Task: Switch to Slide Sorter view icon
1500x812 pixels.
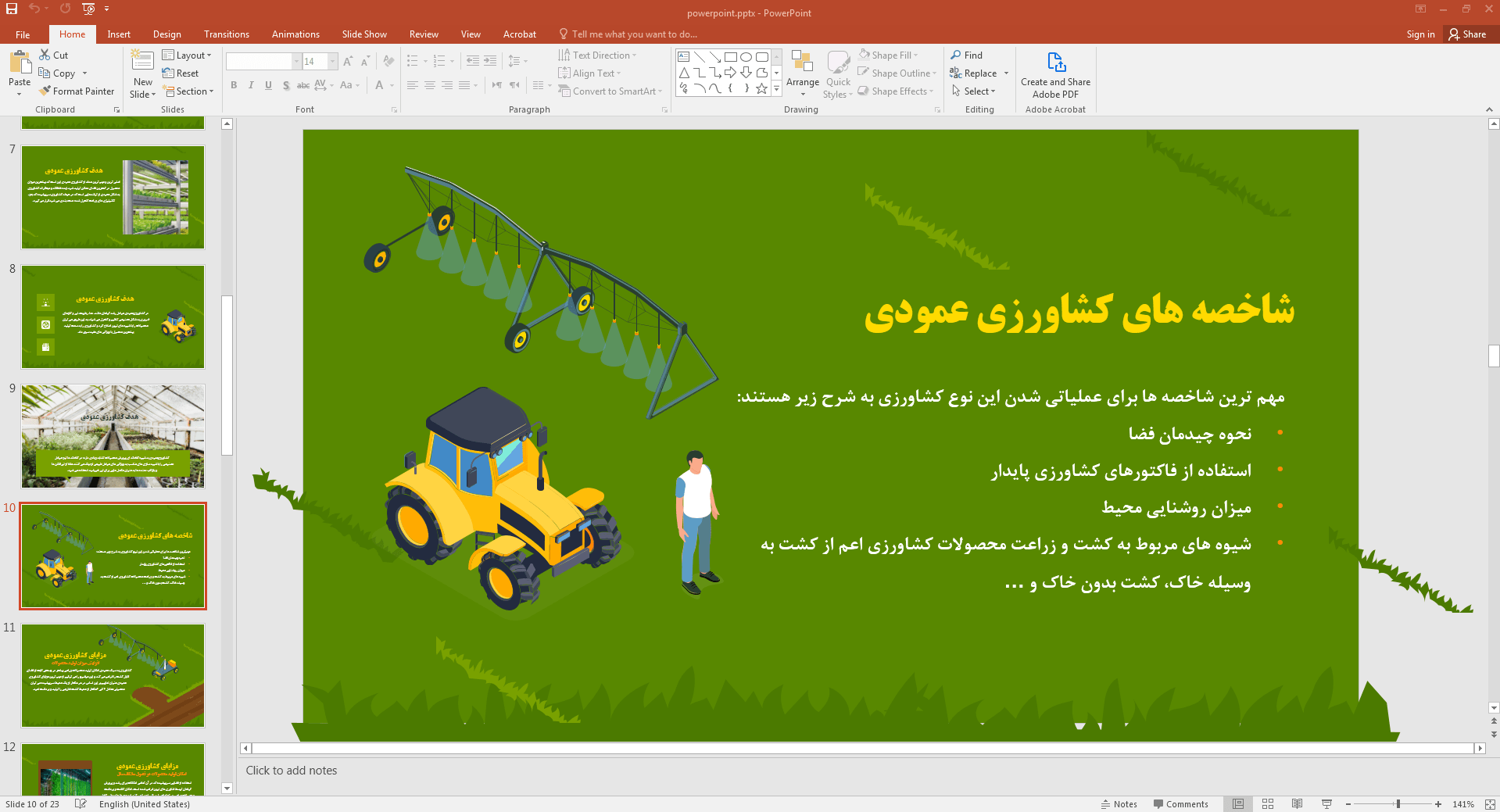Action: [x=1268, y=804]
